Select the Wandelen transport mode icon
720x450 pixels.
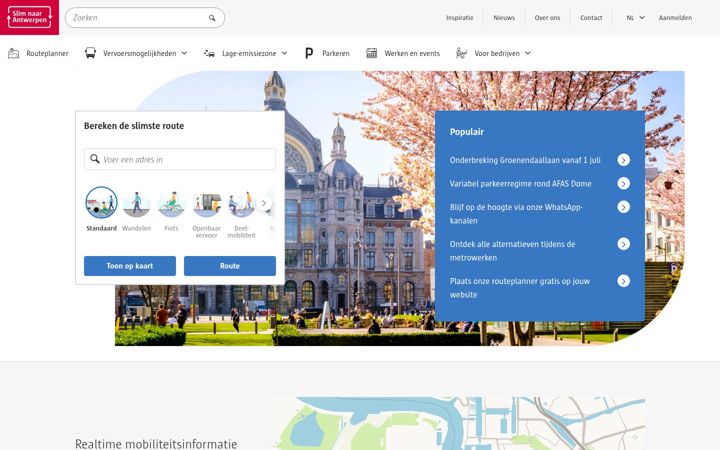[x=136, y=204]
